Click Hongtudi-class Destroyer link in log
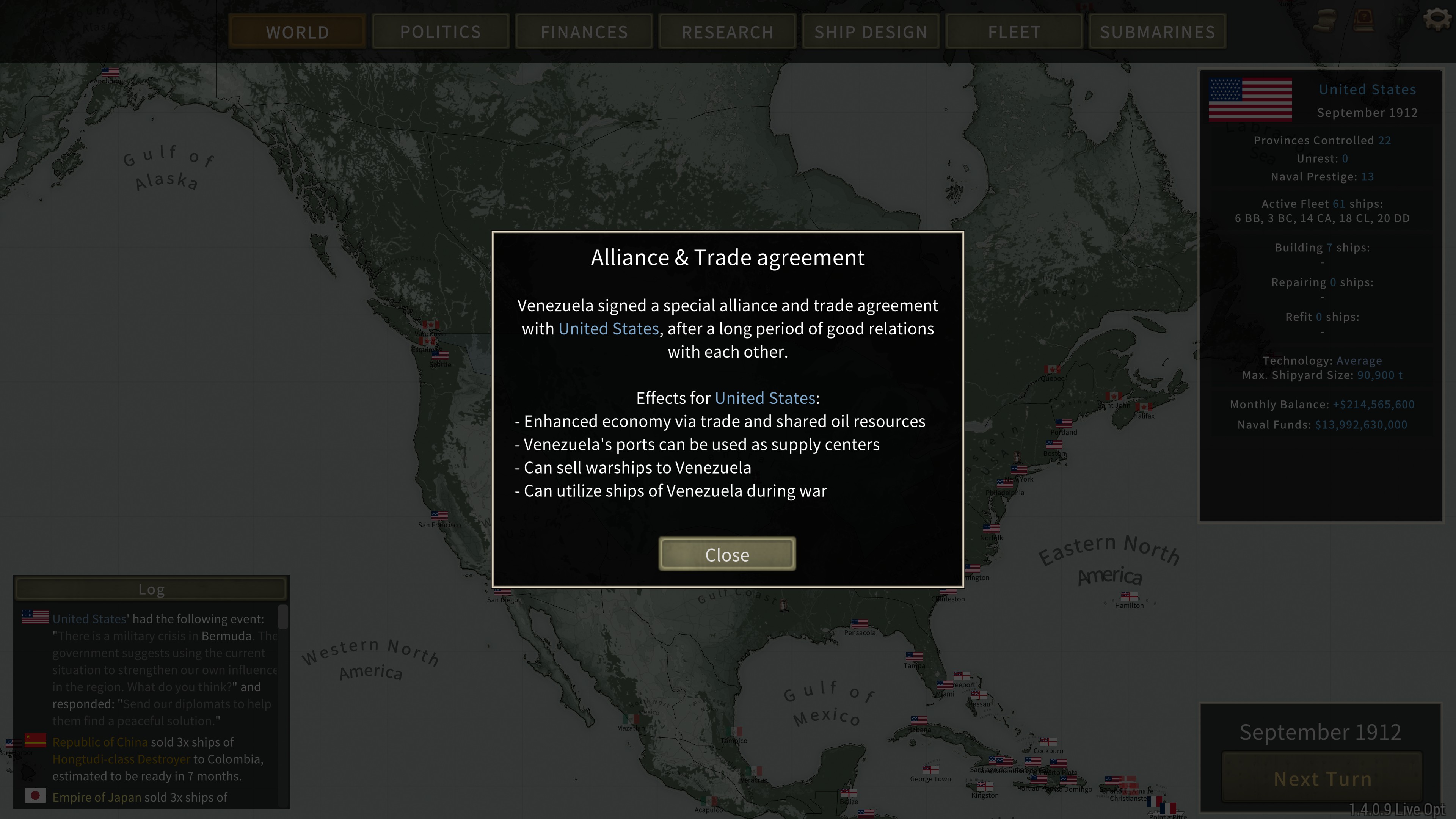 click(121, 759)
